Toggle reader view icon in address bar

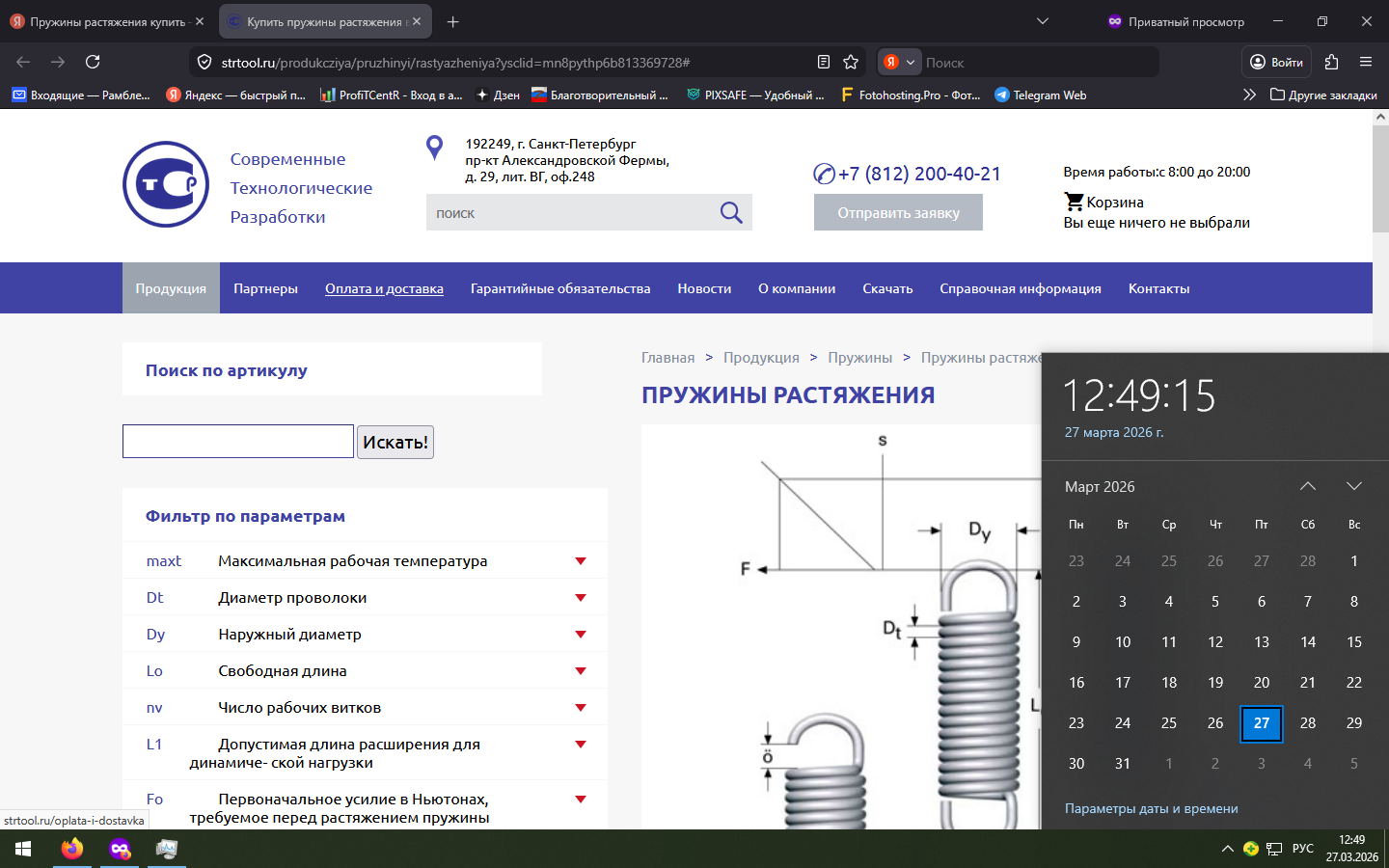tap(823, 62)
